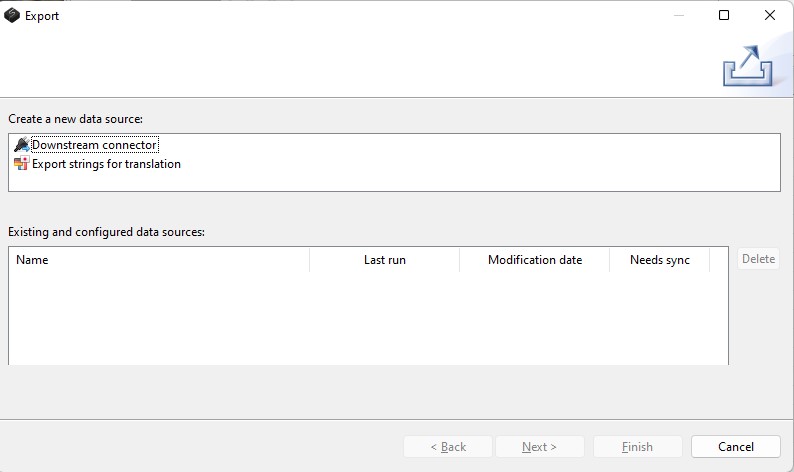Go to the previous step with Back
The image size is (794, 472).
(x=447, y=447)
